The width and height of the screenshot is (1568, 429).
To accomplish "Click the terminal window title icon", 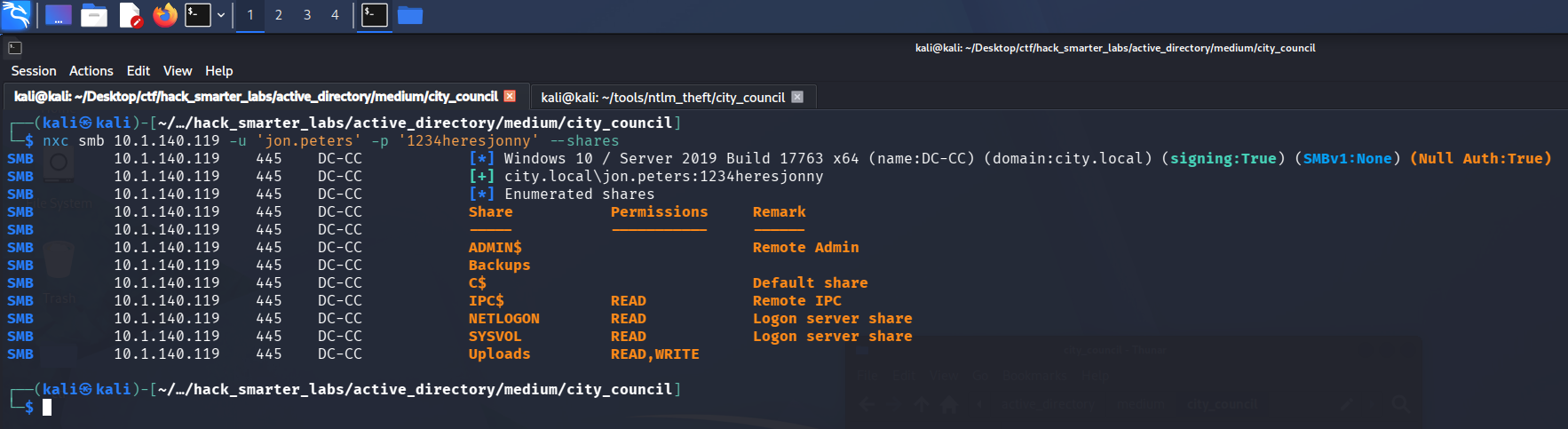I will 15,48.
